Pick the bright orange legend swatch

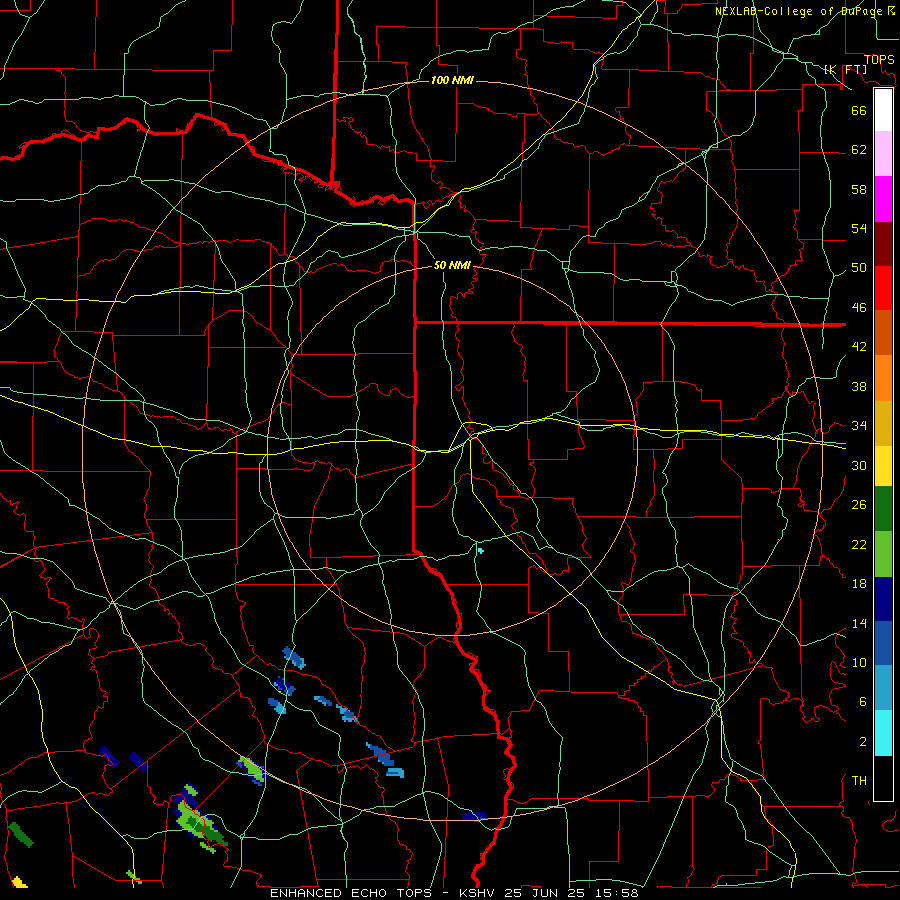[x=883, y=378]
